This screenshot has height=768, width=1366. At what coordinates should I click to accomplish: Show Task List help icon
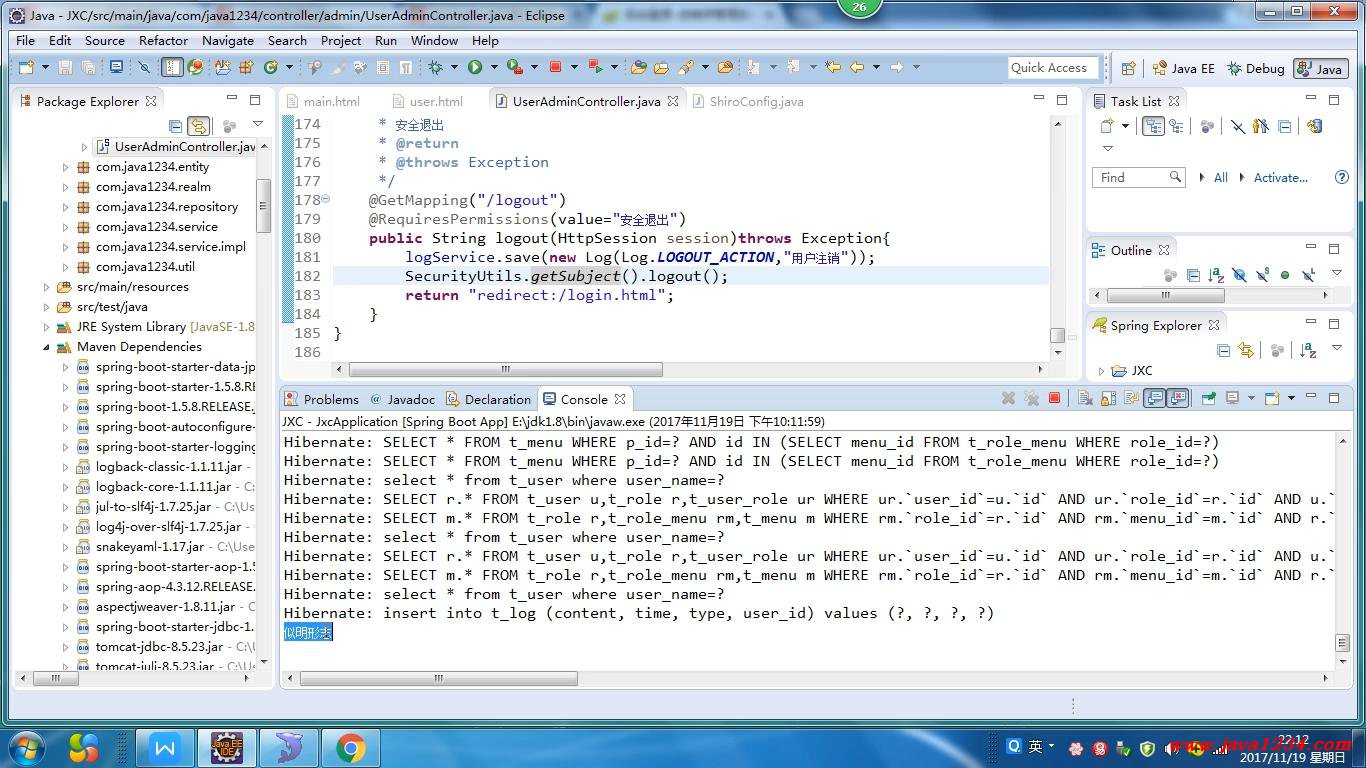coord(1342,177)
